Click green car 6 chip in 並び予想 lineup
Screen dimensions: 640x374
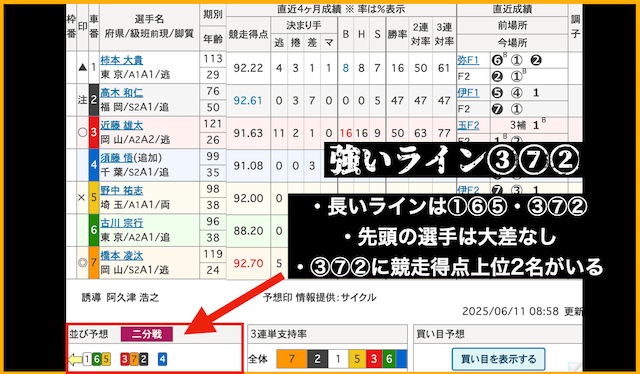[x=97, y=359]
